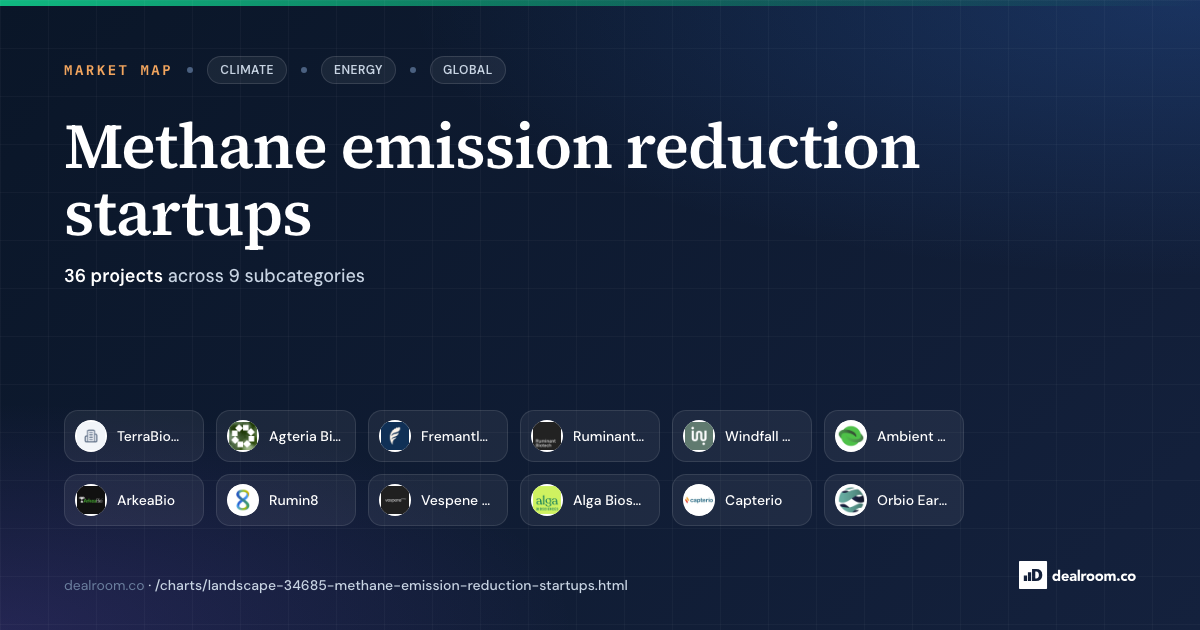Open the Ruminant… card name
This screenshot has width=1200, height=630.
pos(609,436)
